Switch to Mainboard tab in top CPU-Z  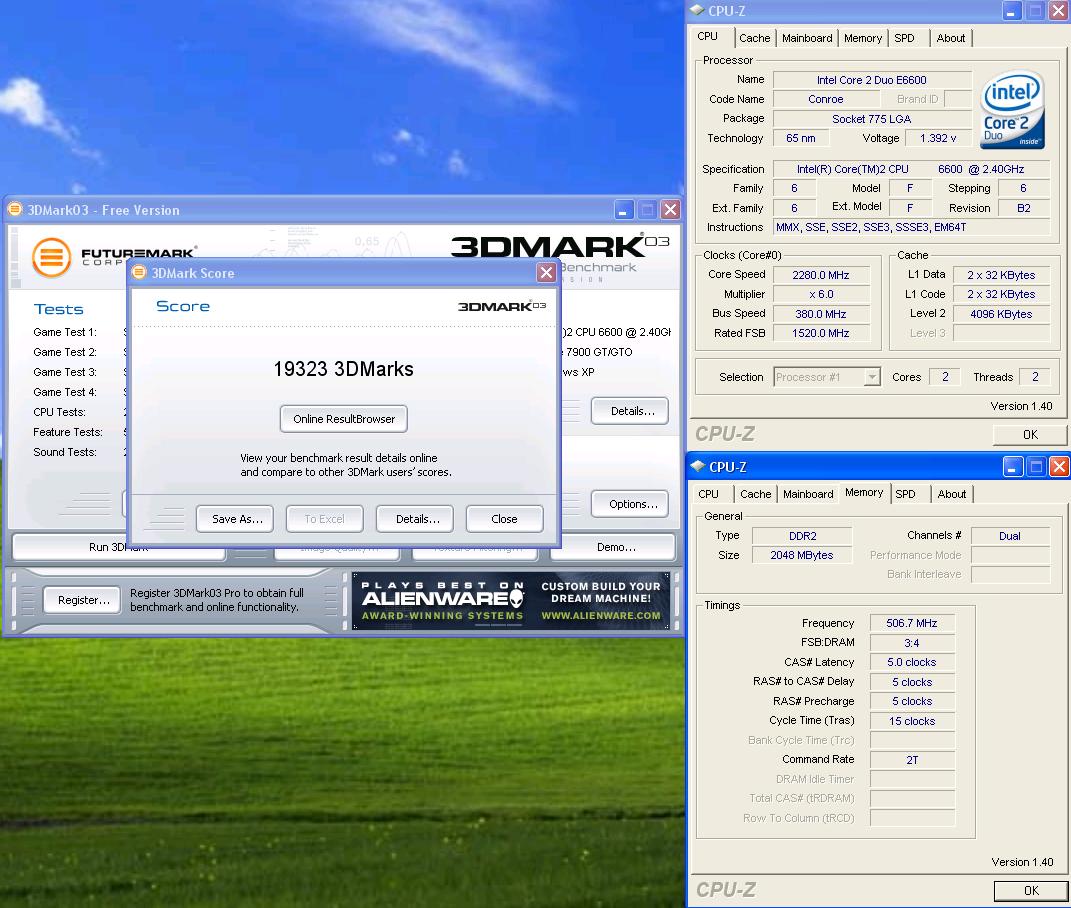807,38
